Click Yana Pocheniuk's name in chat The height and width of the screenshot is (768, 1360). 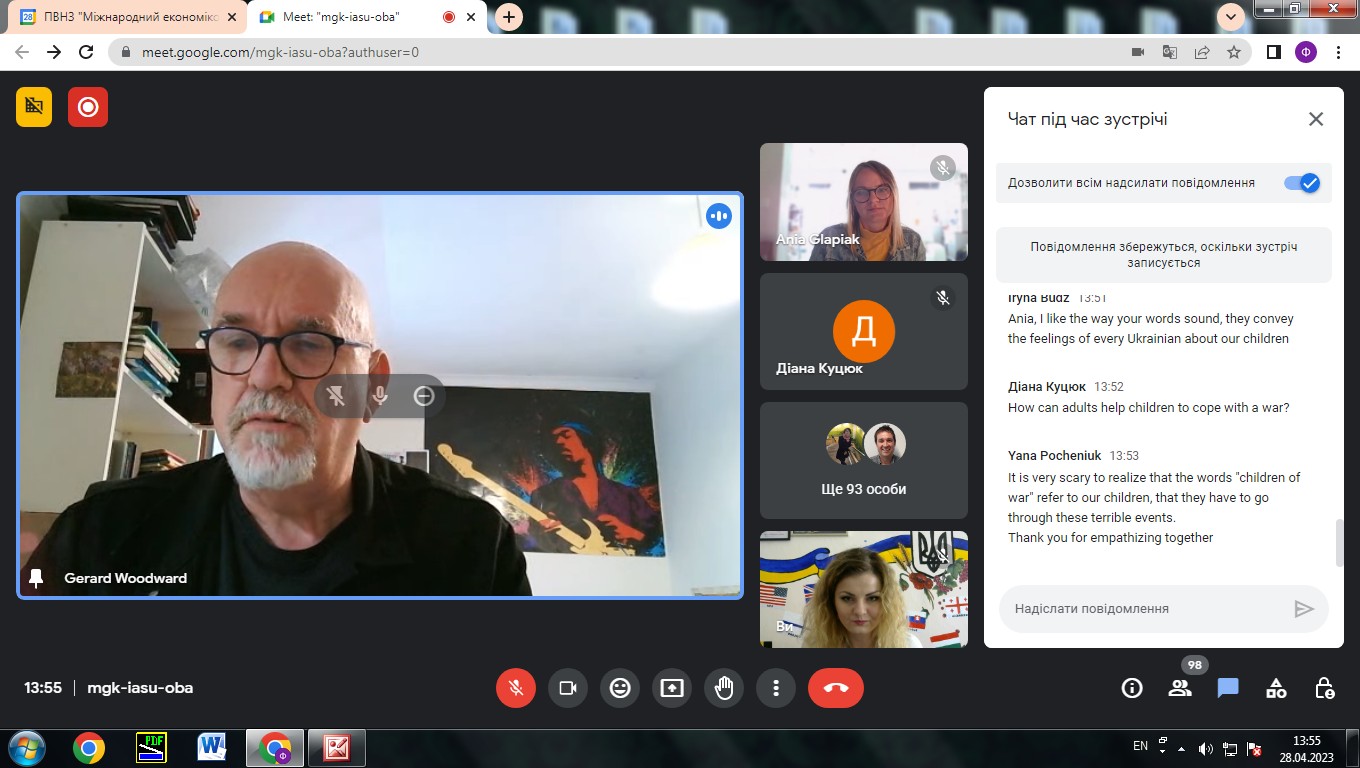point(1055,455)
